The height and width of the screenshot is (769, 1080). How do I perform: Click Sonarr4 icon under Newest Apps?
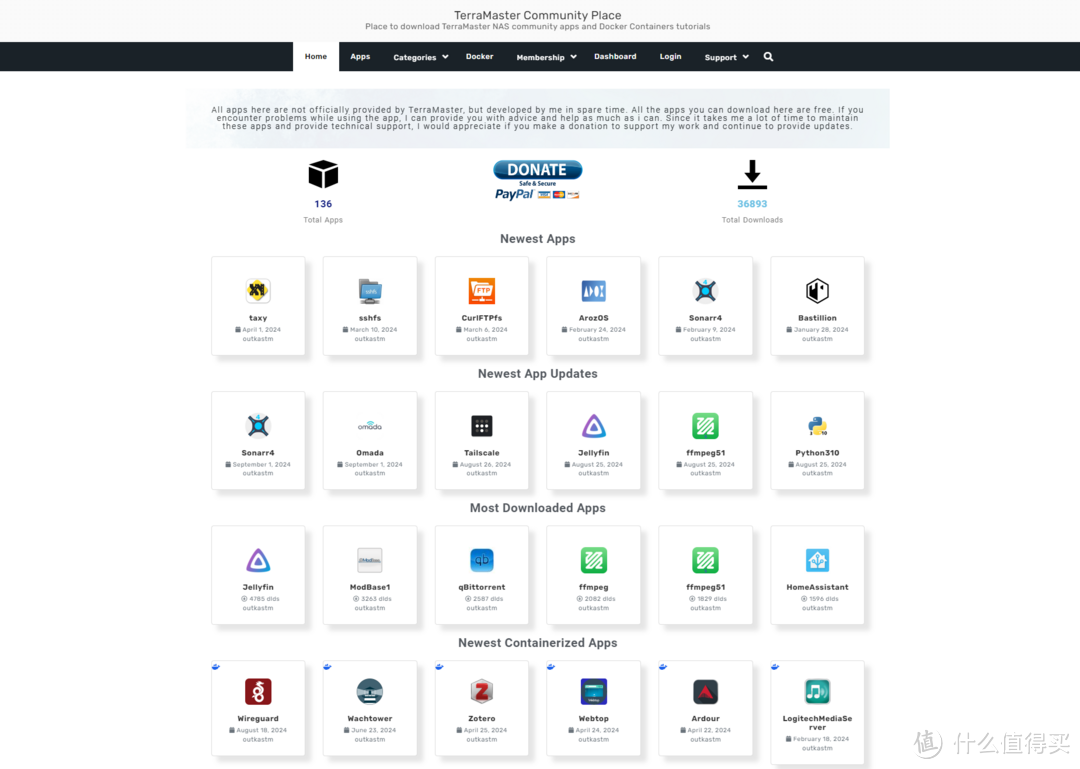pos(705,291)
